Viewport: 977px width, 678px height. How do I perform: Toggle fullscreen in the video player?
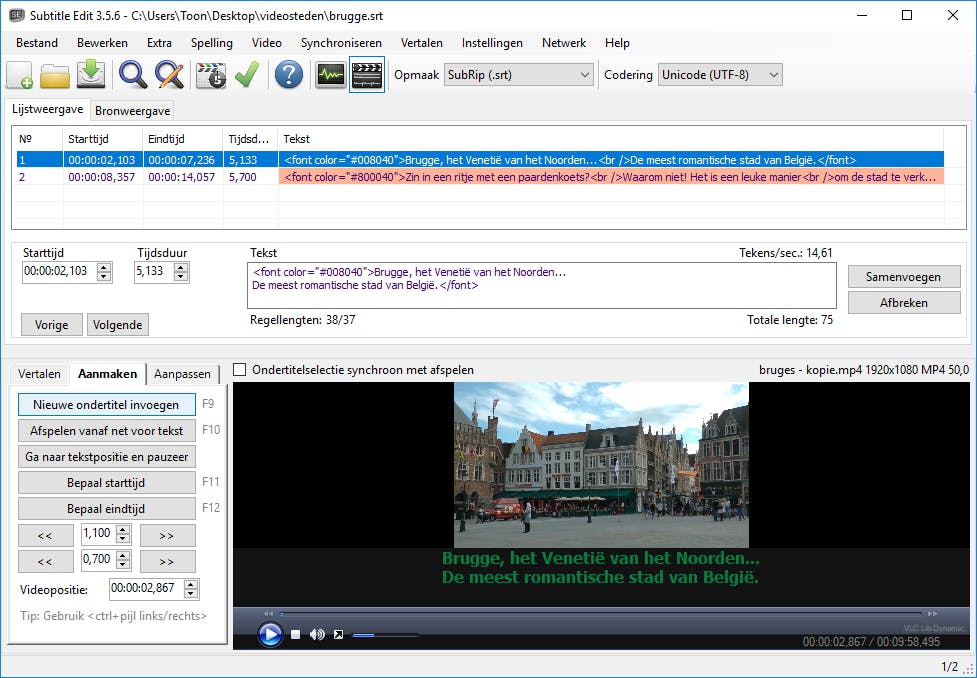click(338, 634)
